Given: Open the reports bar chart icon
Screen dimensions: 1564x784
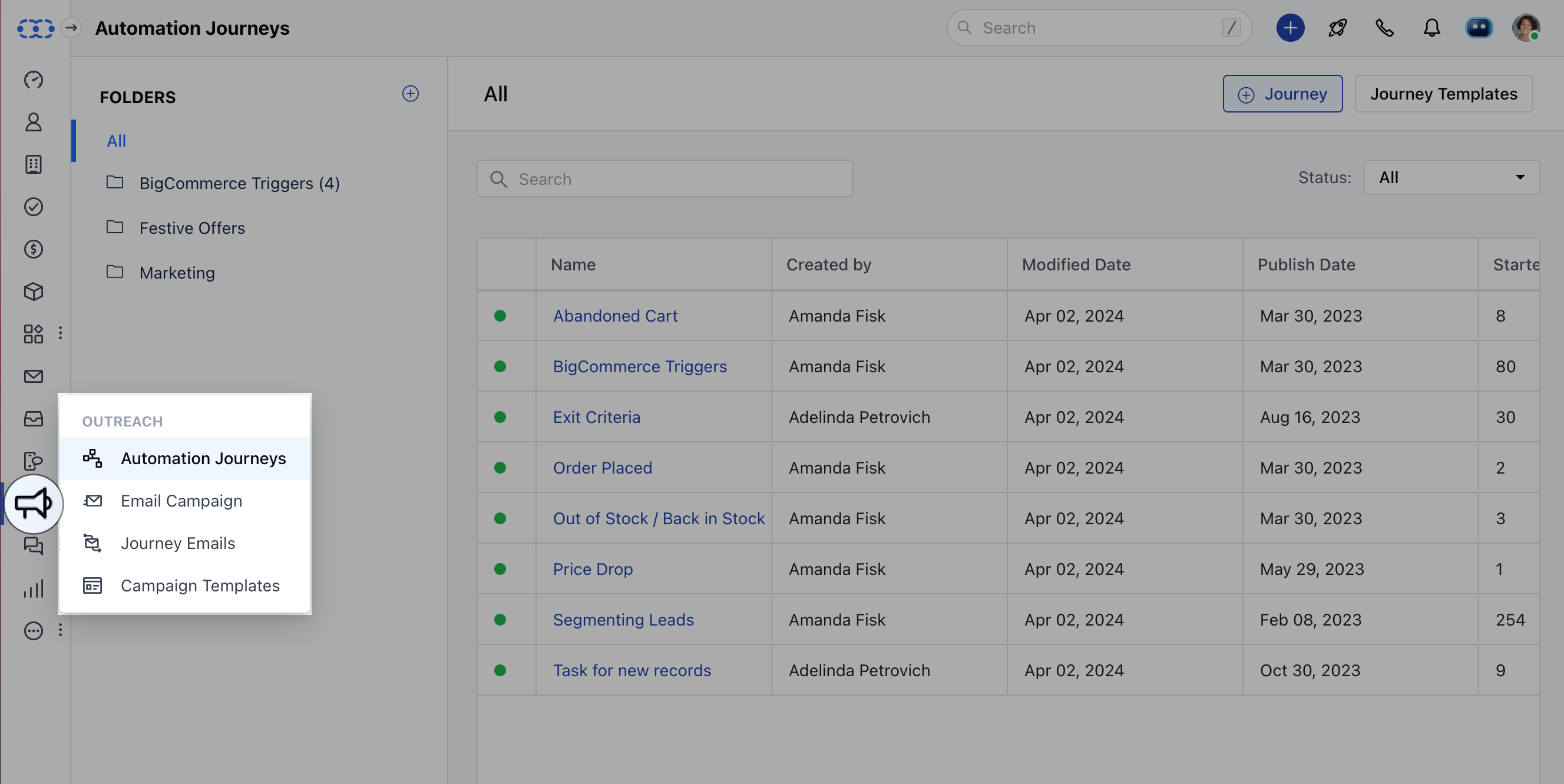Looking at the screenshot, I should (x=34, y=588).
